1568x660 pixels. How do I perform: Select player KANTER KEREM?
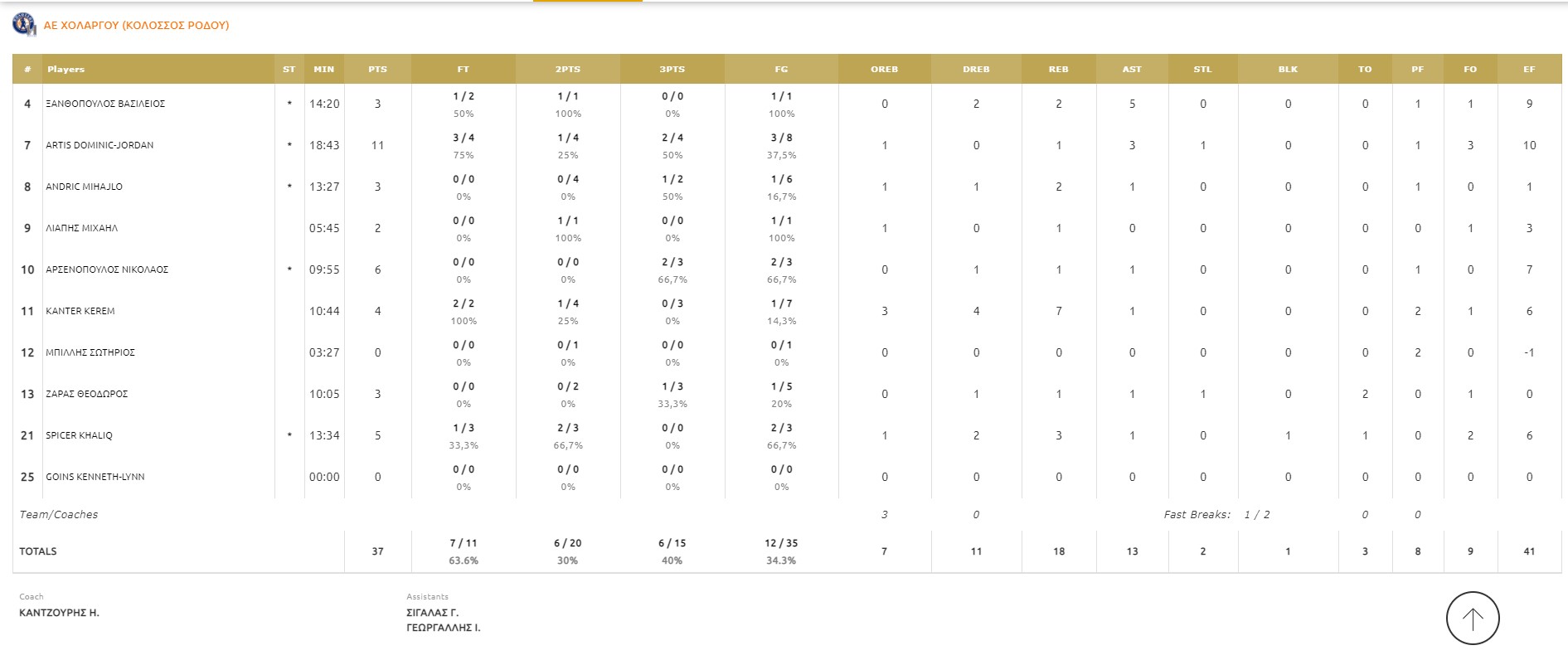[x=80, y=311]
